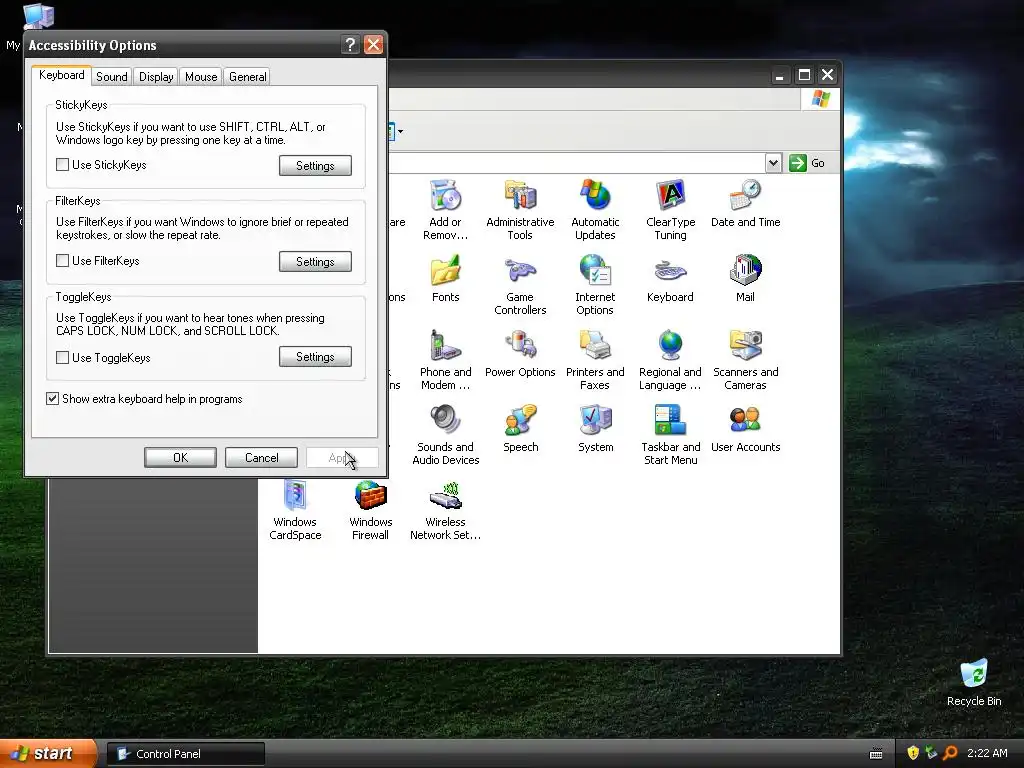Open System control panel icon
1024x768 pixels.
[596, 428]
